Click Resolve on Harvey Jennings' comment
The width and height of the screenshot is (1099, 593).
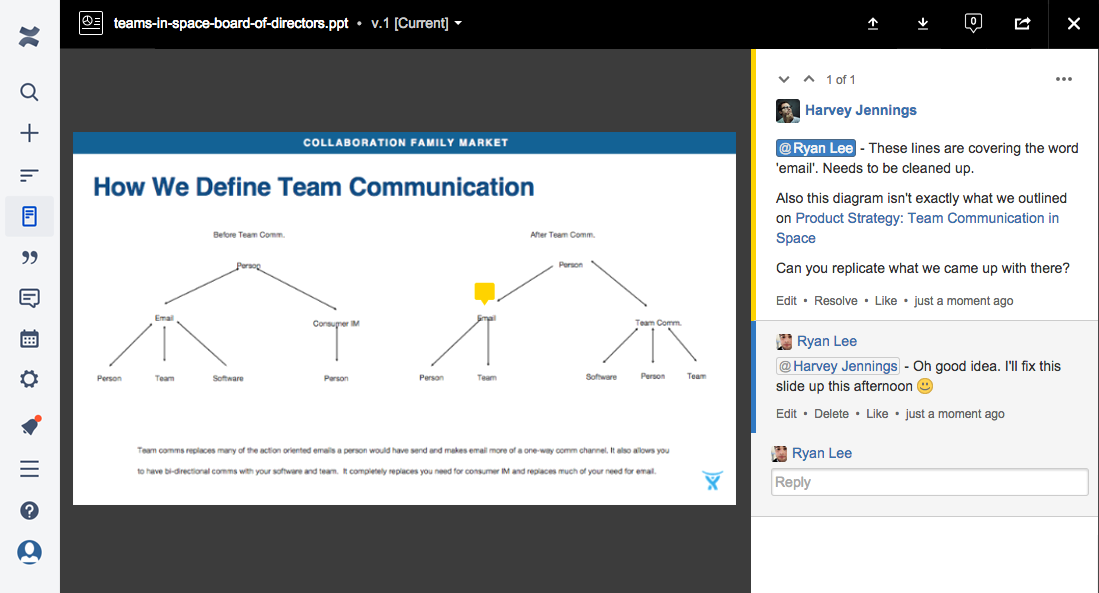point(835,301)
